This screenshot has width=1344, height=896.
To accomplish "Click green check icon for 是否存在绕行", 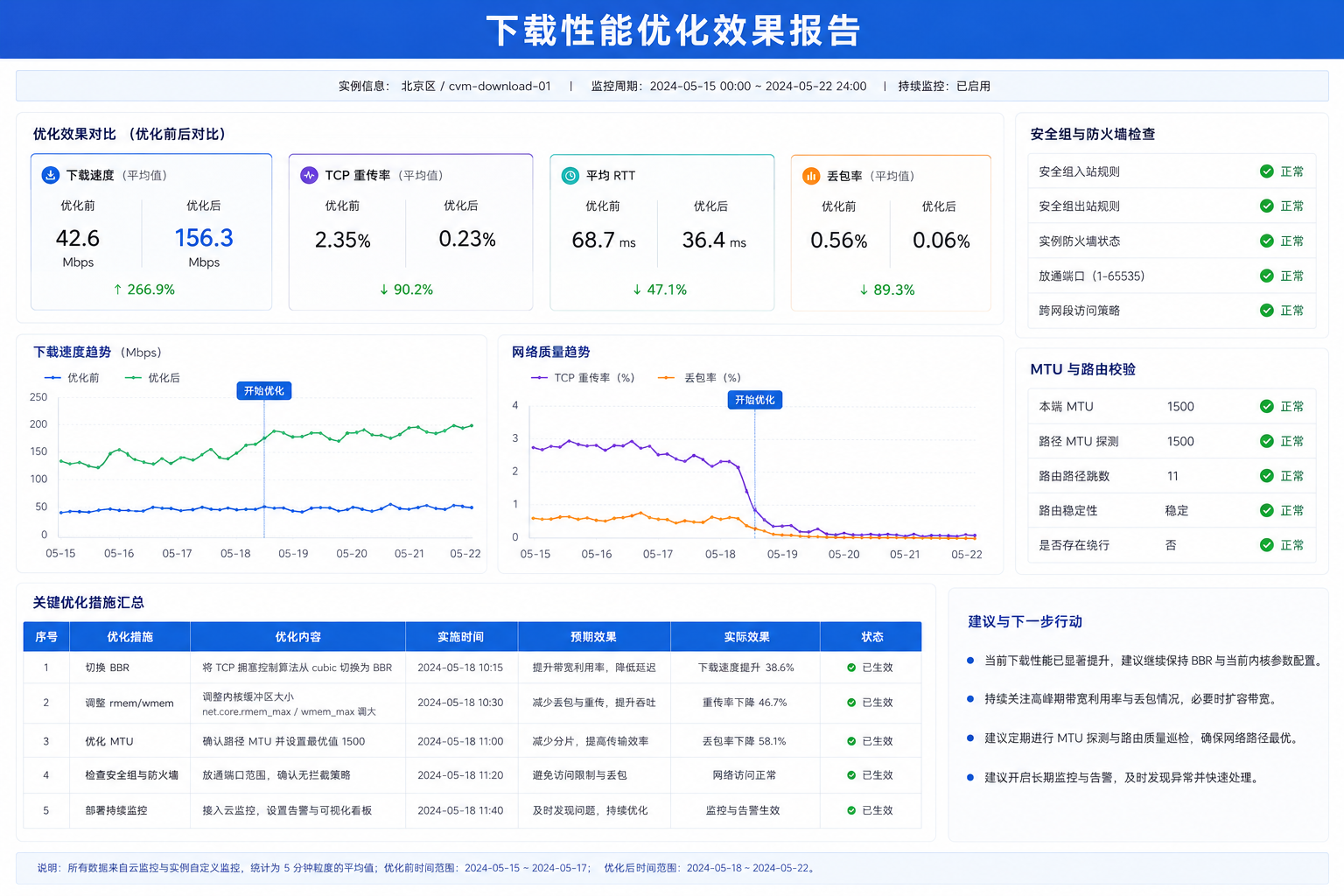I will tap(1266, 544).
